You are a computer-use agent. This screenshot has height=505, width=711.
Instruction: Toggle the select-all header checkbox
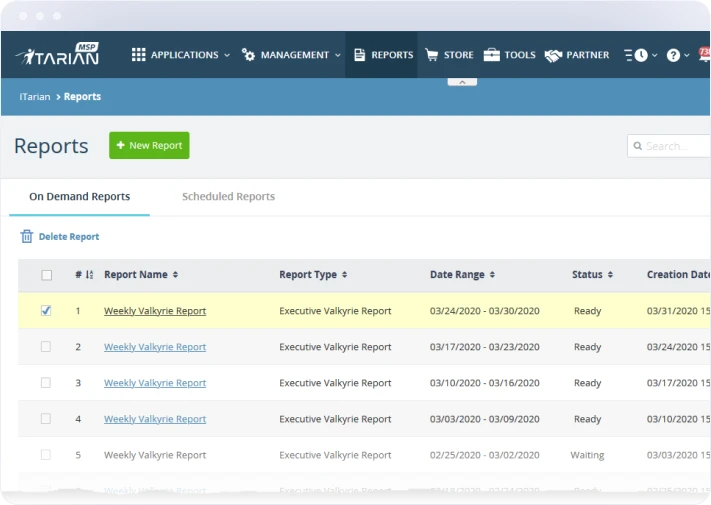[x=46, y=275]
